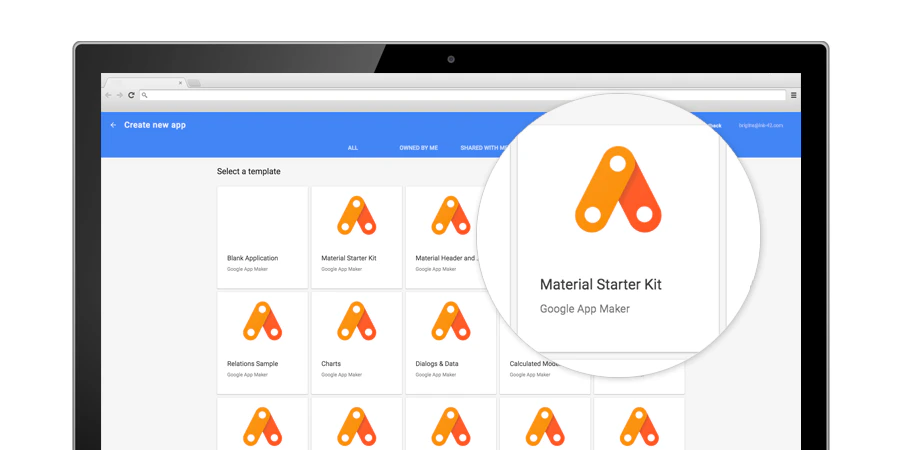Switch to the SHARED WITH ME tab

pyautogui.click(x=484, y=148)
